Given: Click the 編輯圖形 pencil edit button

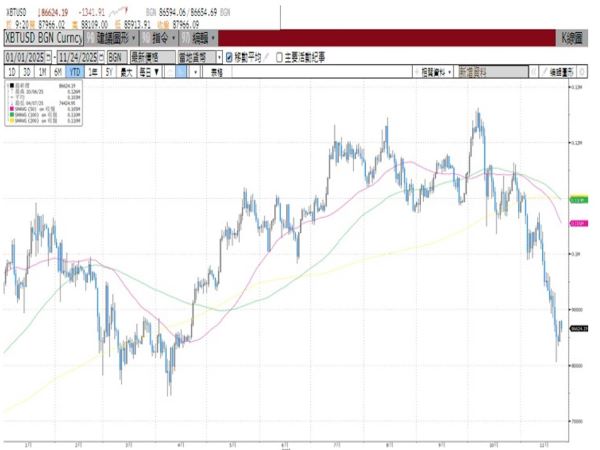Looking at the screenshot, I should click(557, 73).
